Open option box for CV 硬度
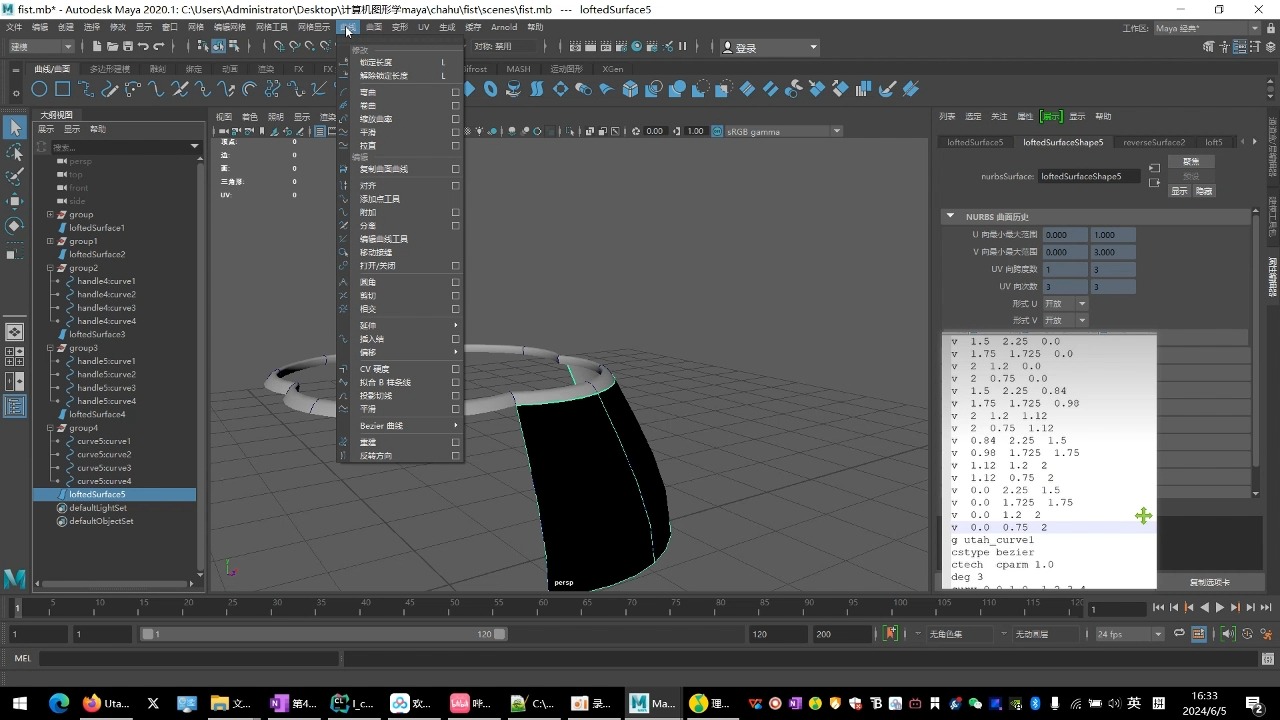Screen dimensions: 1280x720 tap(456, 369)
